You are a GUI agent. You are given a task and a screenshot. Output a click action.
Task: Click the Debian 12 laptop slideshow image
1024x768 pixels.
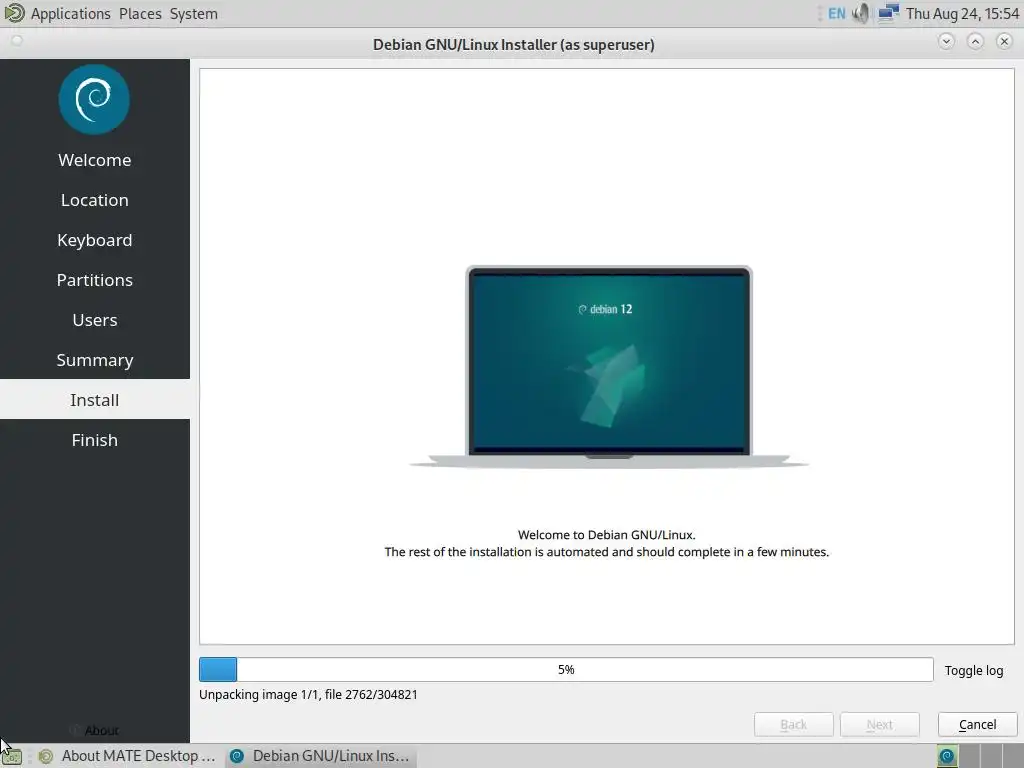[x=609, y=366]
